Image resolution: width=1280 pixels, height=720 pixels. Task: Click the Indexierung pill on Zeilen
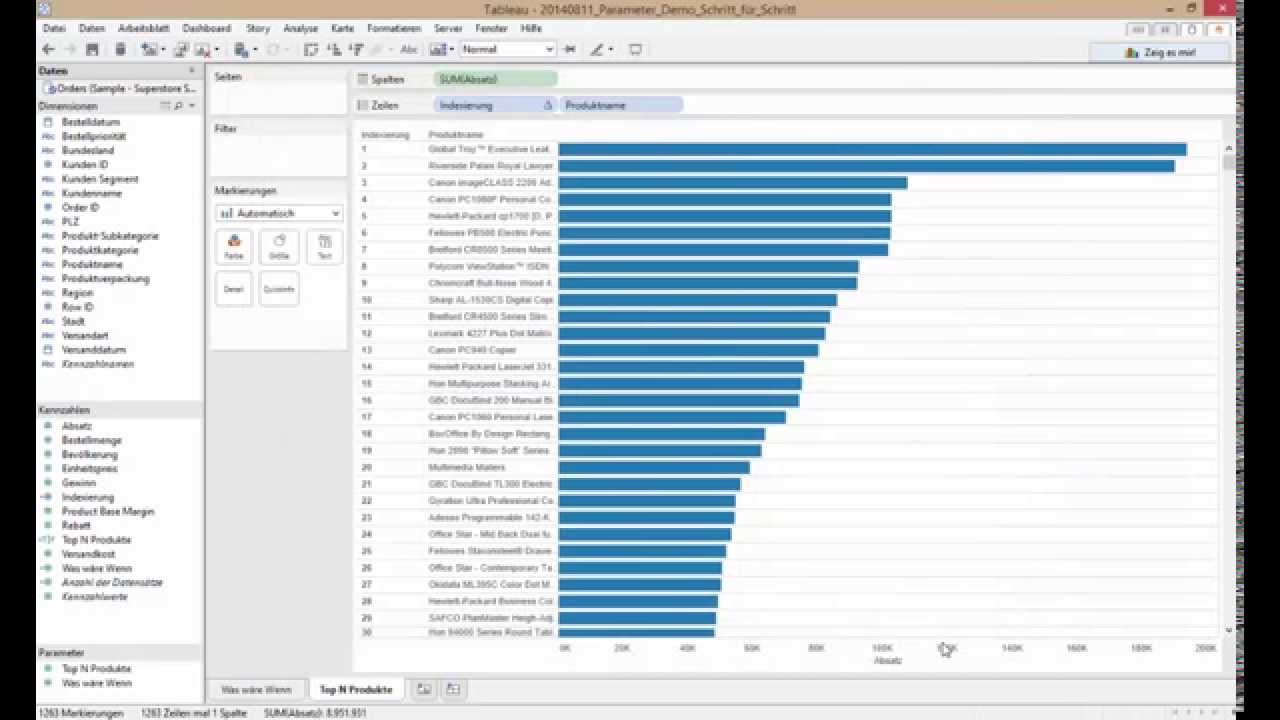point(495,105)
